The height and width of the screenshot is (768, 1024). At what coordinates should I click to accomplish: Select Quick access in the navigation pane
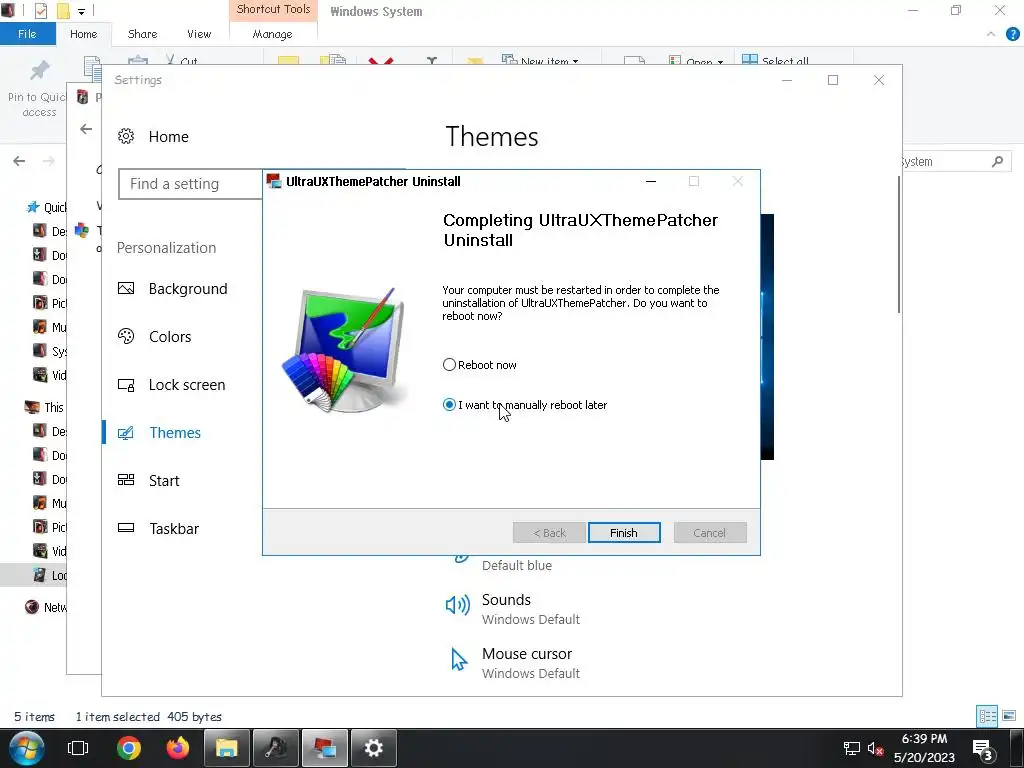click(x=45, y=207)
